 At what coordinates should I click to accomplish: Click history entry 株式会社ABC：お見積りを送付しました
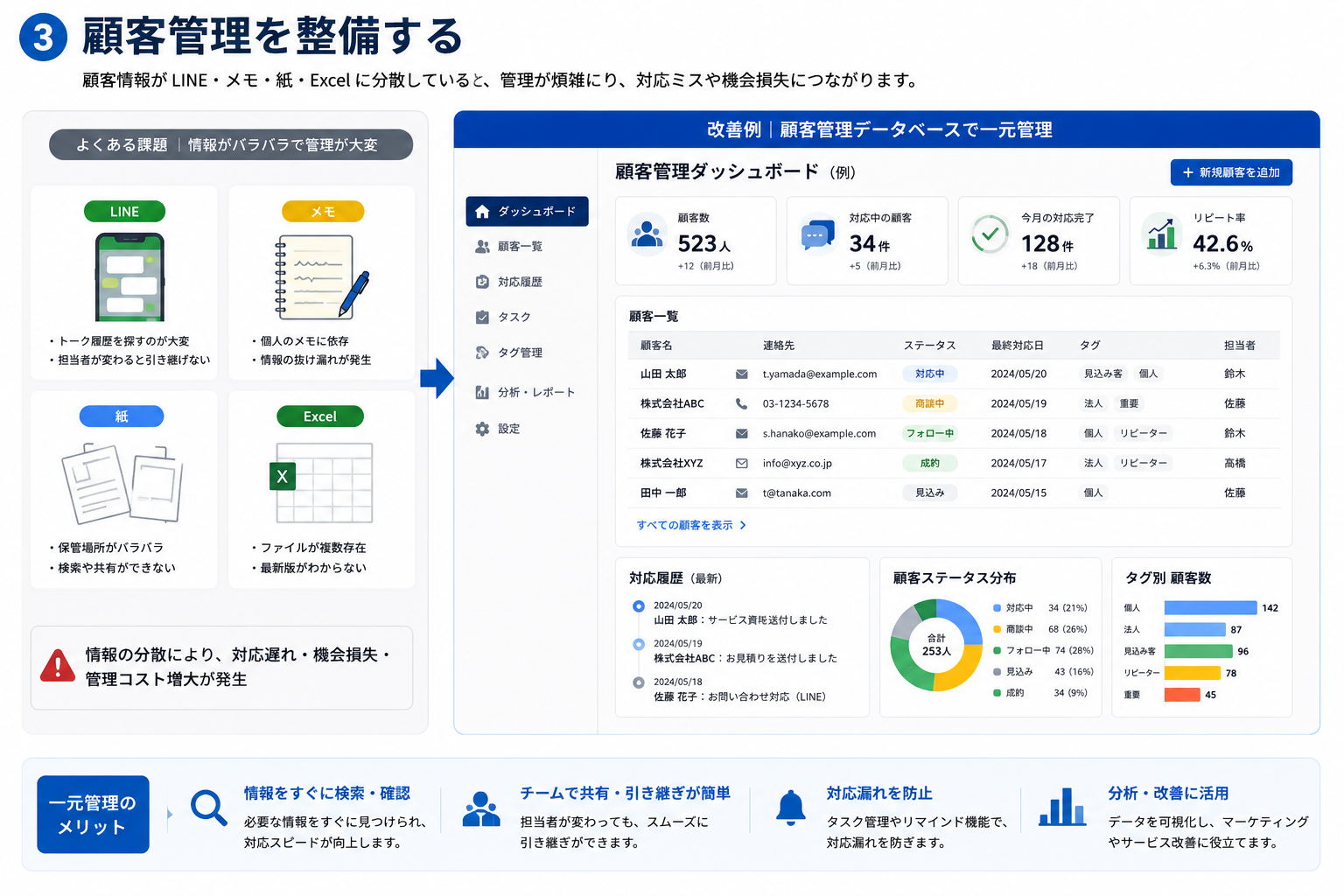(x=745, y=658)
